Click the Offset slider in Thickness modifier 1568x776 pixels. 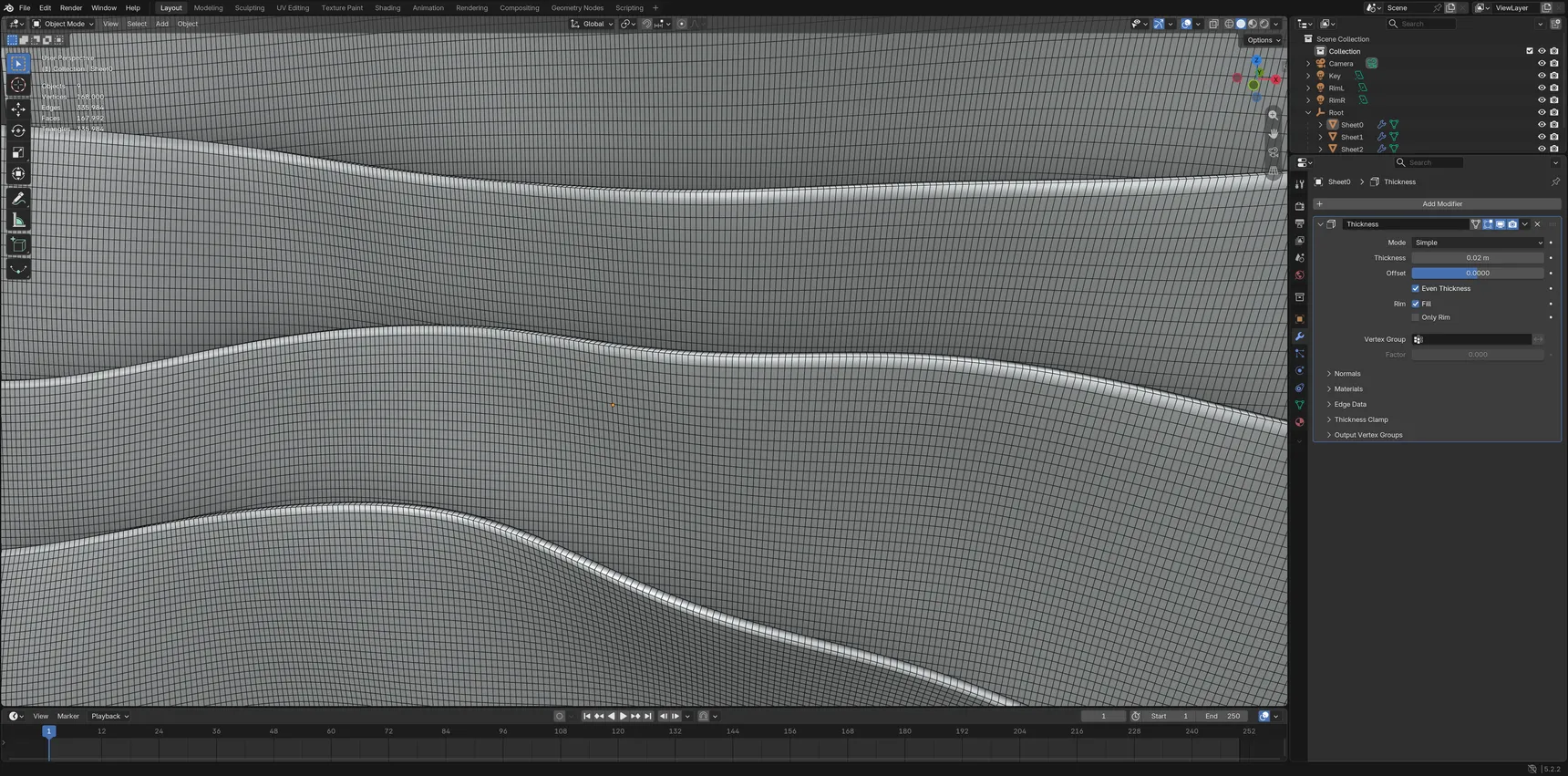(x=1478, y=274)
